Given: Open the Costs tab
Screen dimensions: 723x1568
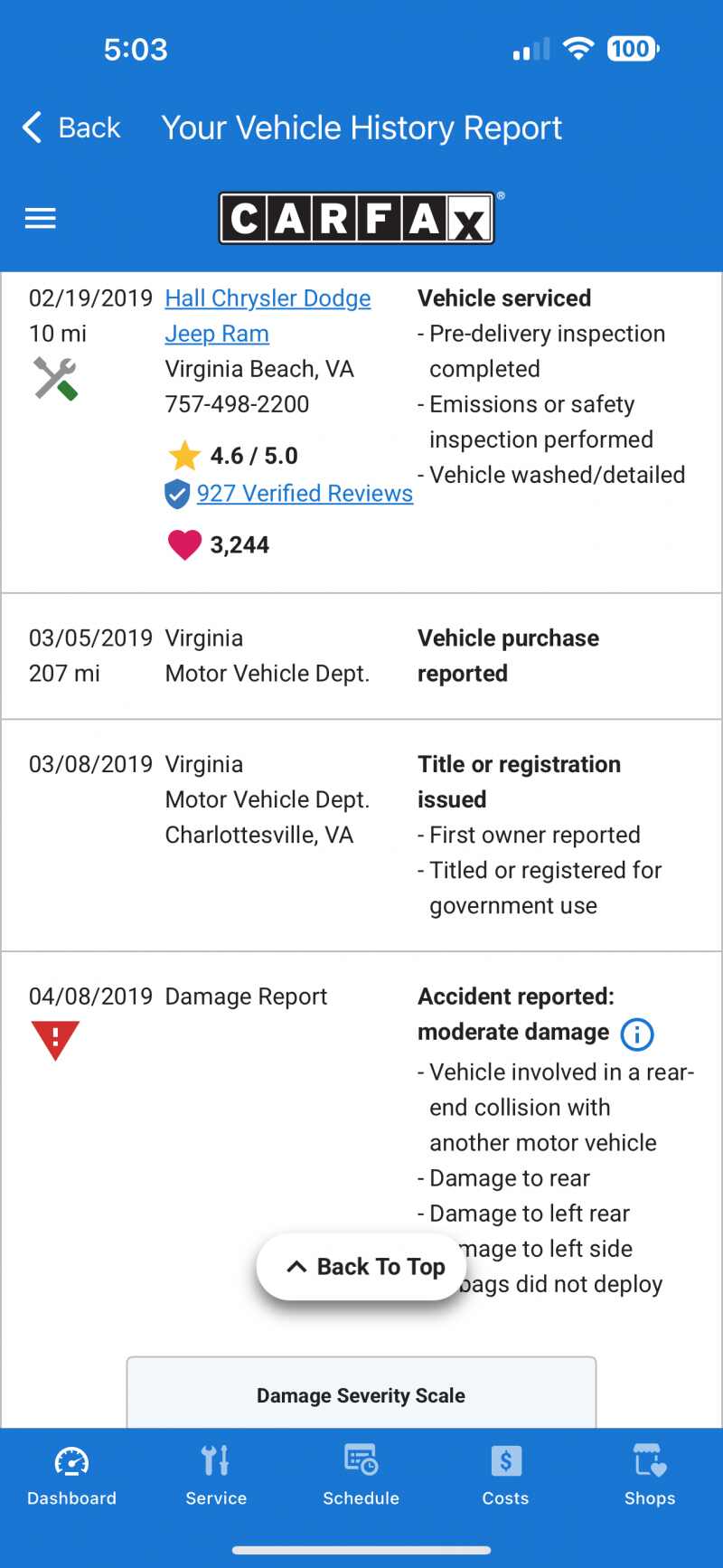Looking at the screenshot, I should (505, 1474).
